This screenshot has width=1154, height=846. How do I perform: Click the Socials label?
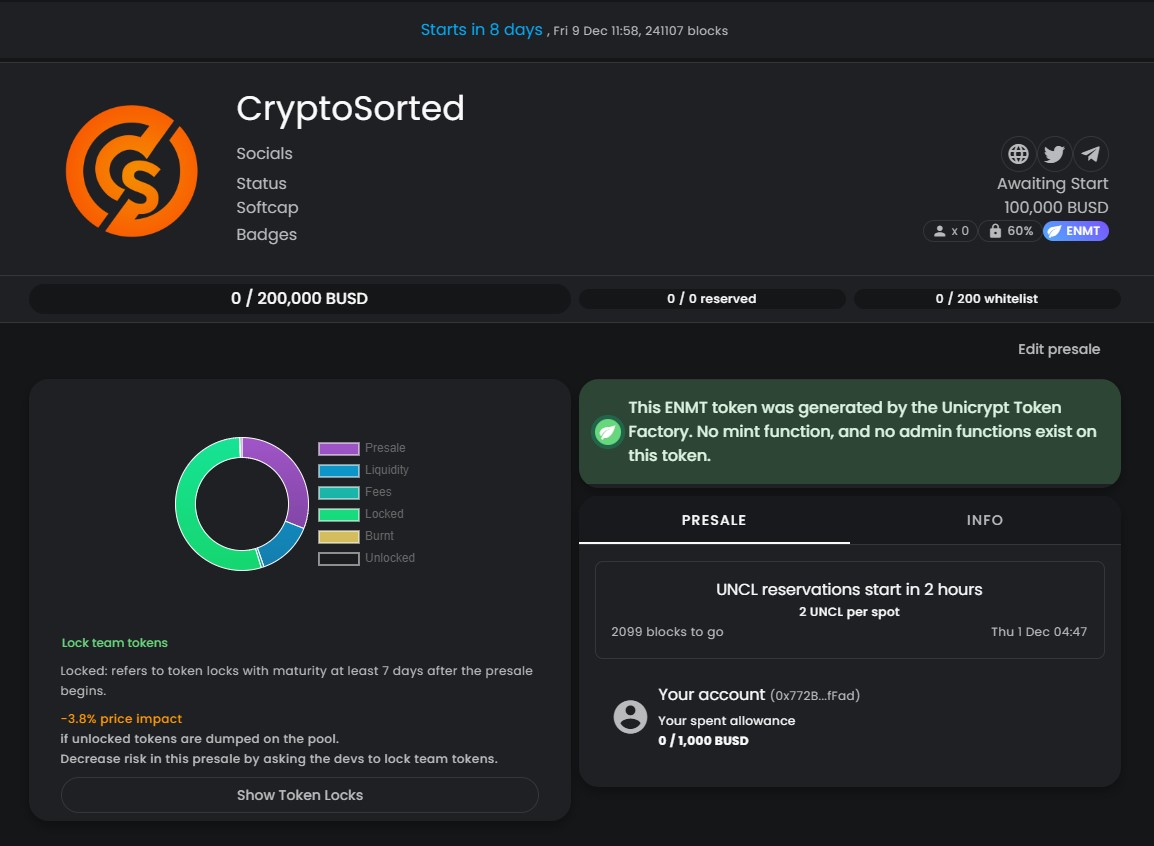[x=264, y=154]
